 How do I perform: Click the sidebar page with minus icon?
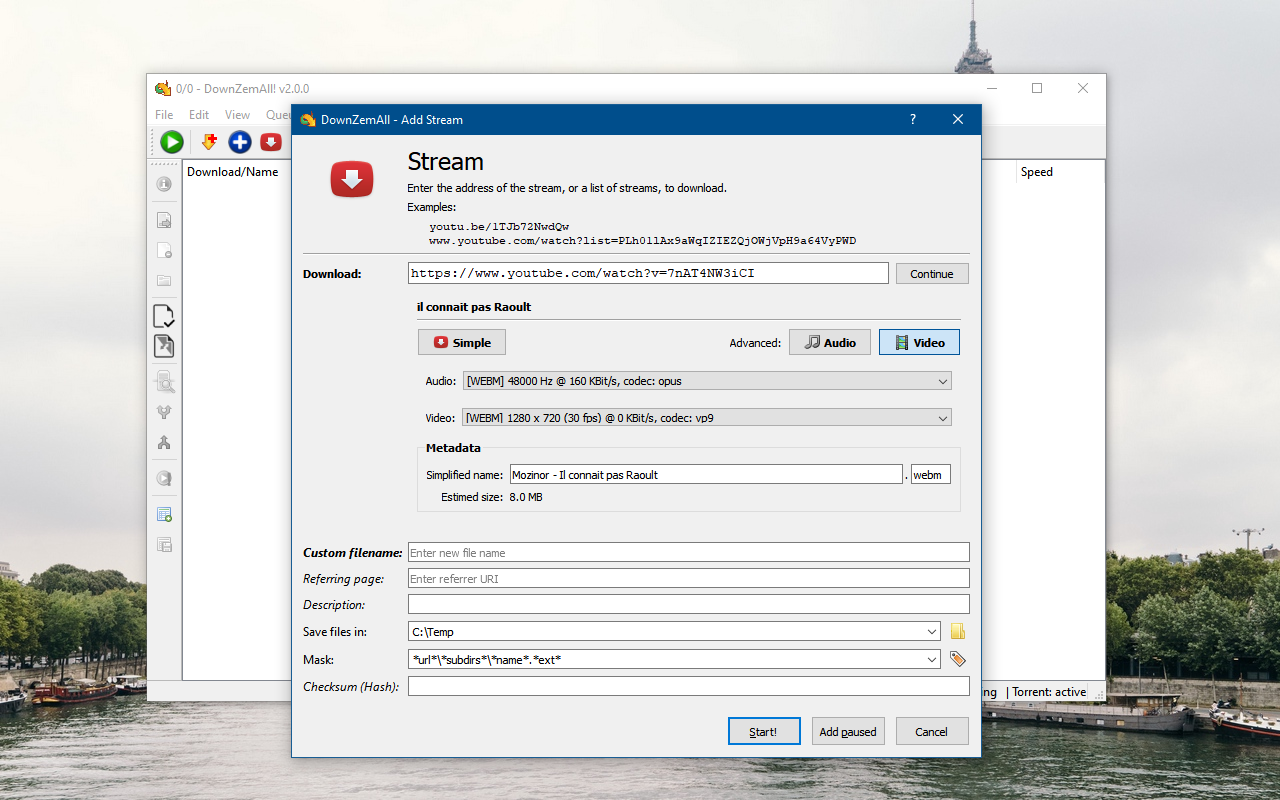(164, 250)
